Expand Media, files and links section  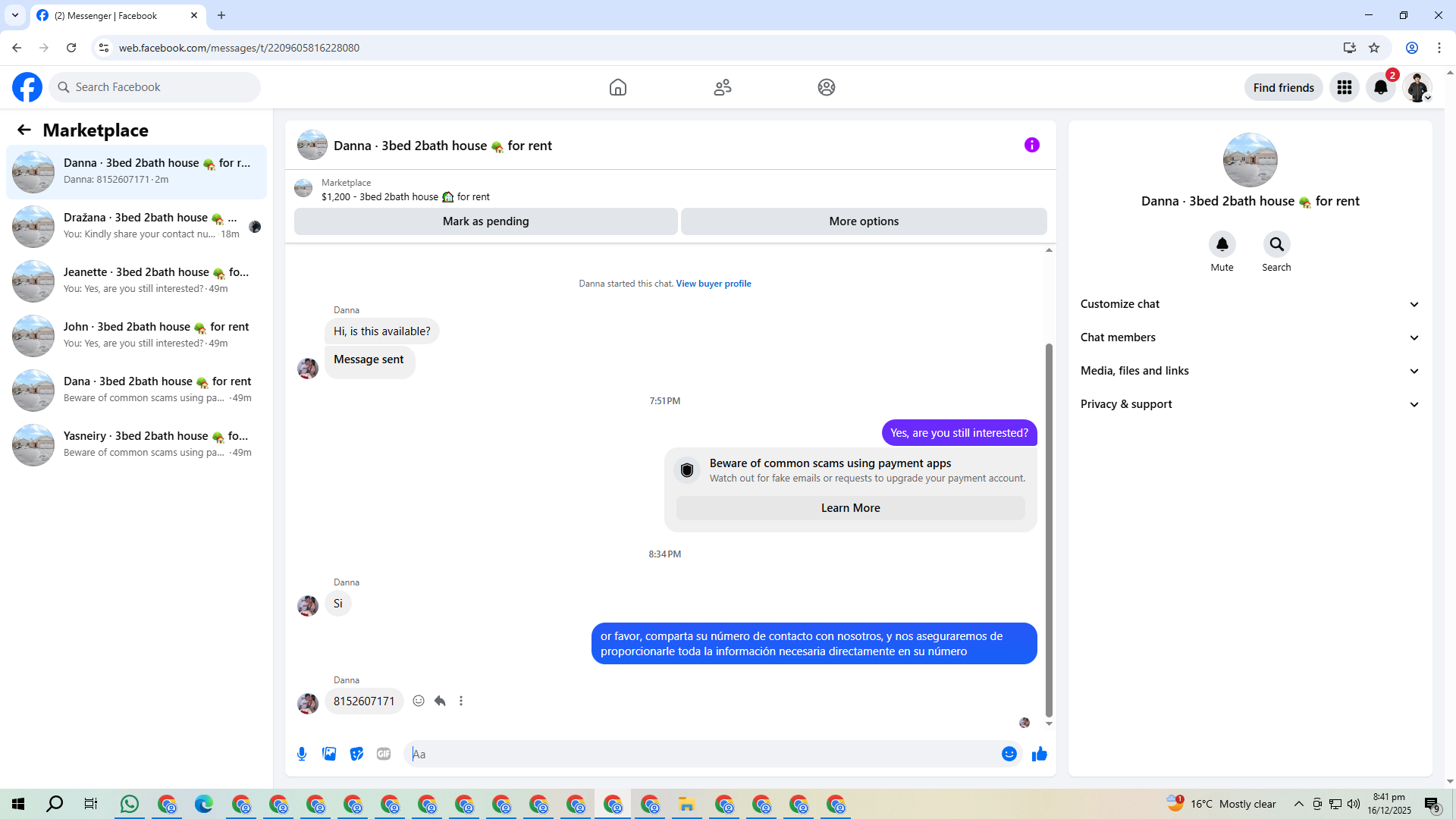pos(1250,371)
